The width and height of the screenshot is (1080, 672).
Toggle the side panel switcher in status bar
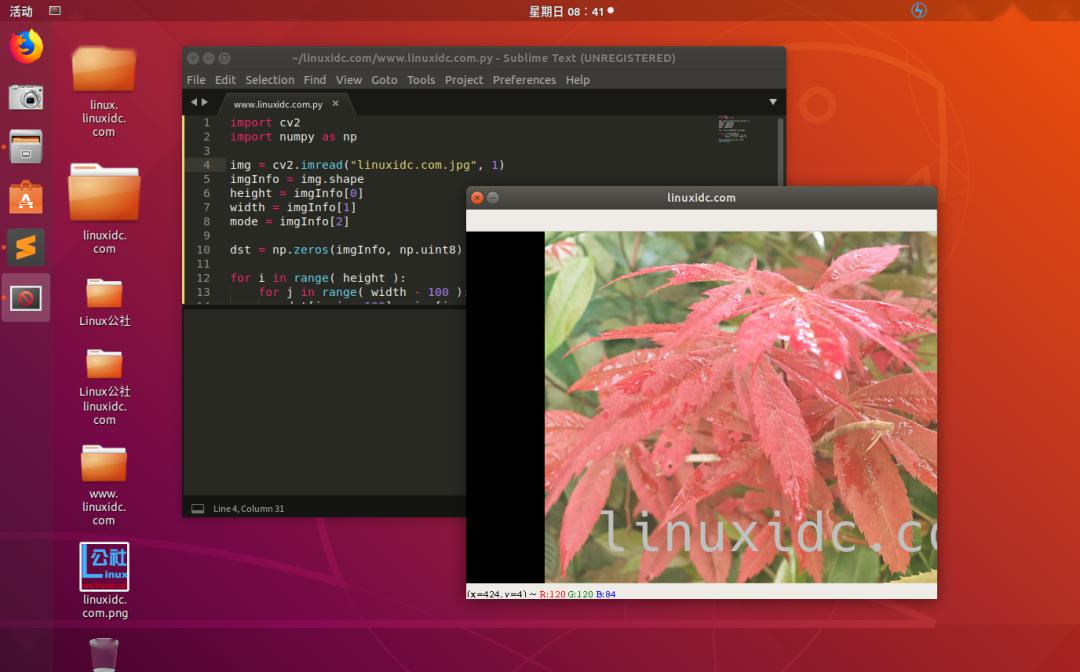[x=197, y=509]
